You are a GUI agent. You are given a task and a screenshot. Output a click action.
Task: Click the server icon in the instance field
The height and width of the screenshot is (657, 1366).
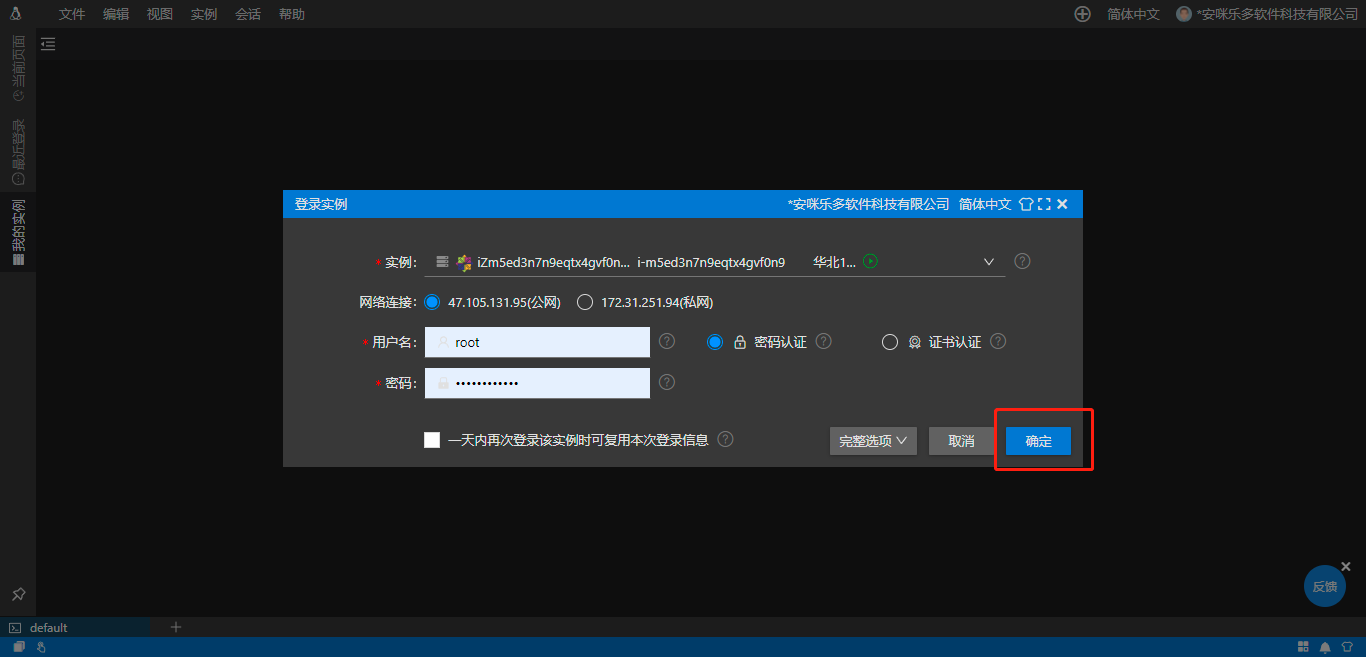[442, 262]
